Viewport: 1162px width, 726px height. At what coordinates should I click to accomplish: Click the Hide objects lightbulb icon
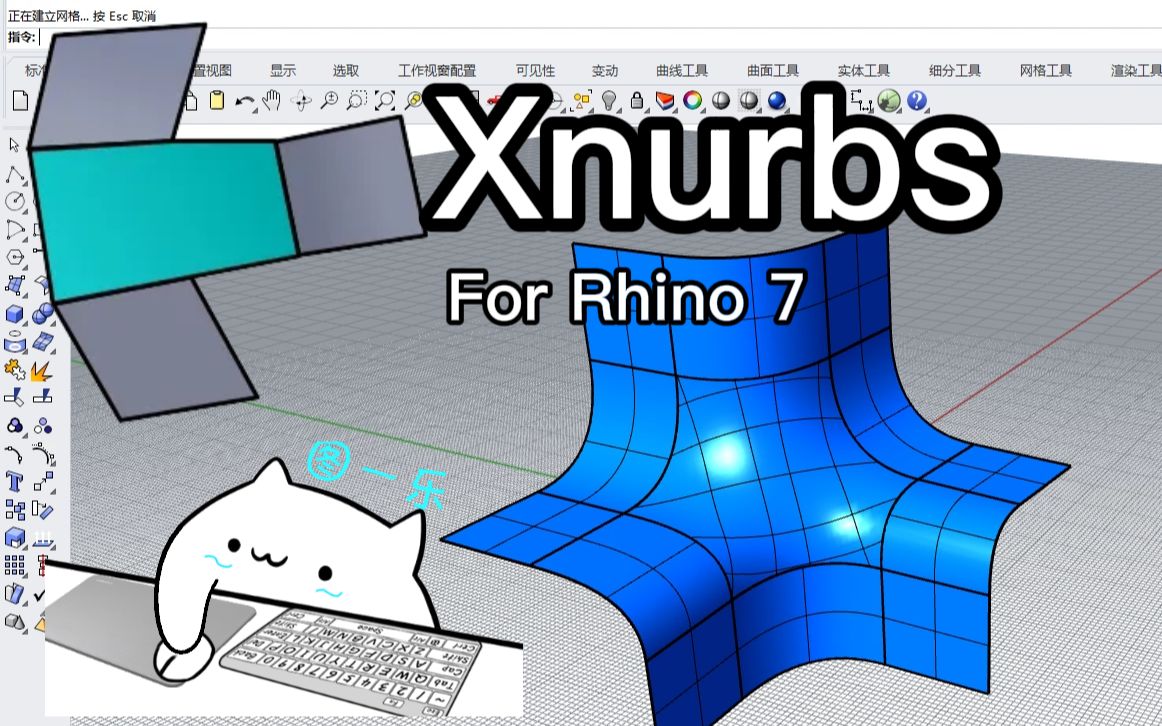coord(609,100)
